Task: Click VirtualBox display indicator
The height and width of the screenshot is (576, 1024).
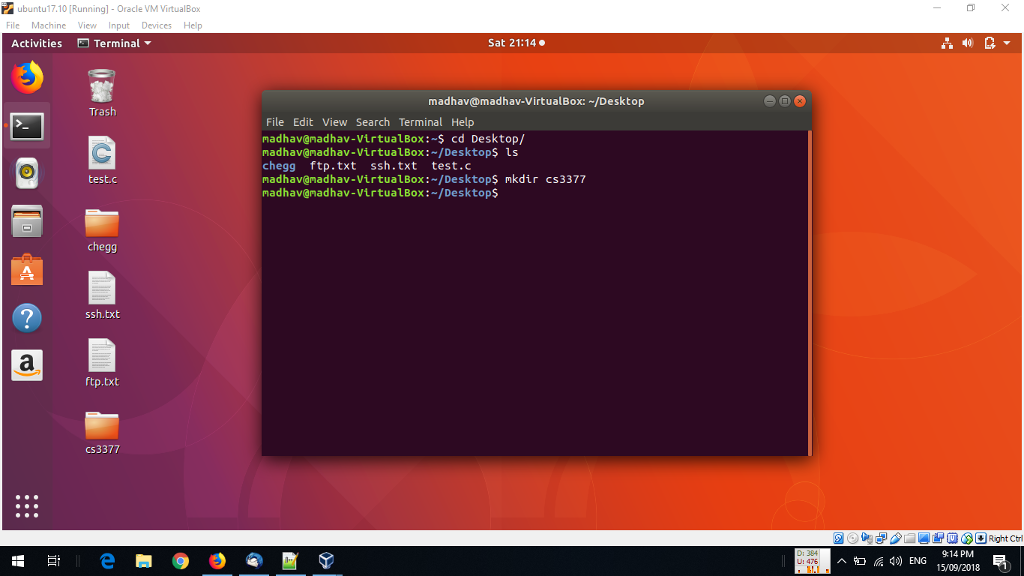Action: (x=924, y=538)
